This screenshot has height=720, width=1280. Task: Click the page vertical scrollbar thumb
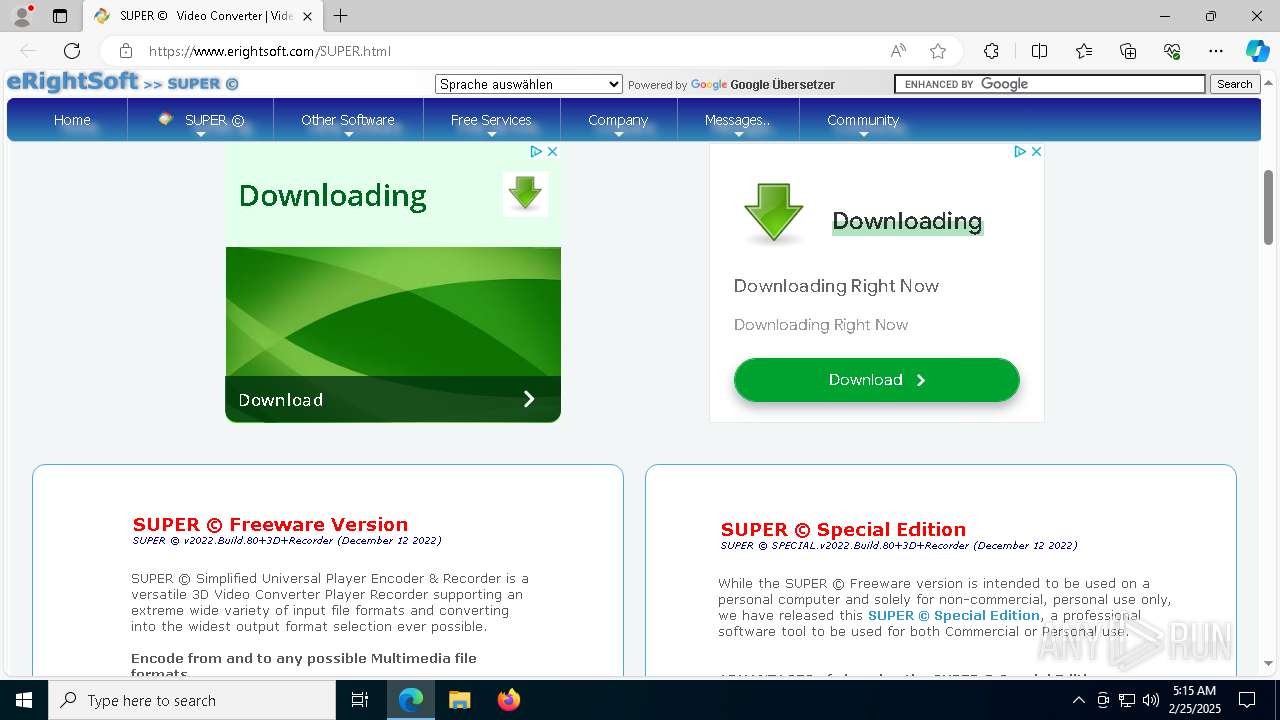pos(1268,207)
